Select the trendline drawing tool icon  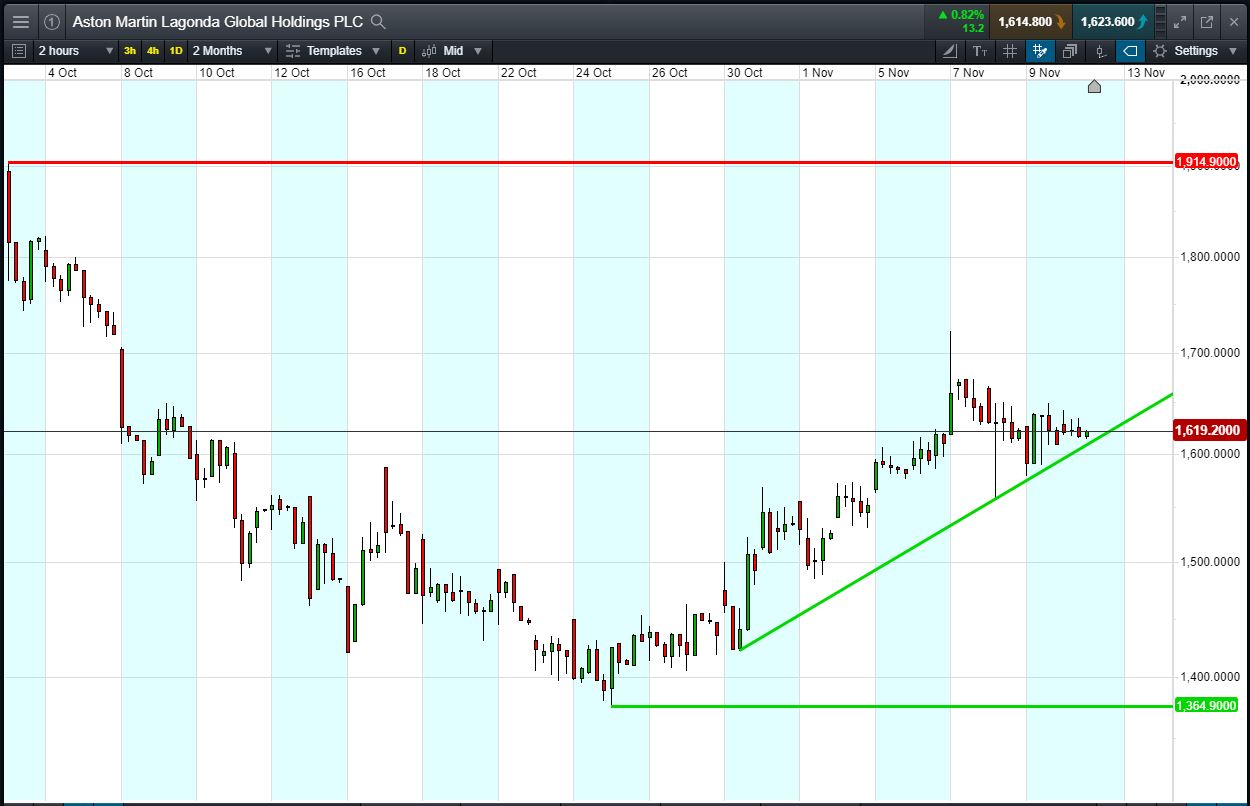point(950,50)
